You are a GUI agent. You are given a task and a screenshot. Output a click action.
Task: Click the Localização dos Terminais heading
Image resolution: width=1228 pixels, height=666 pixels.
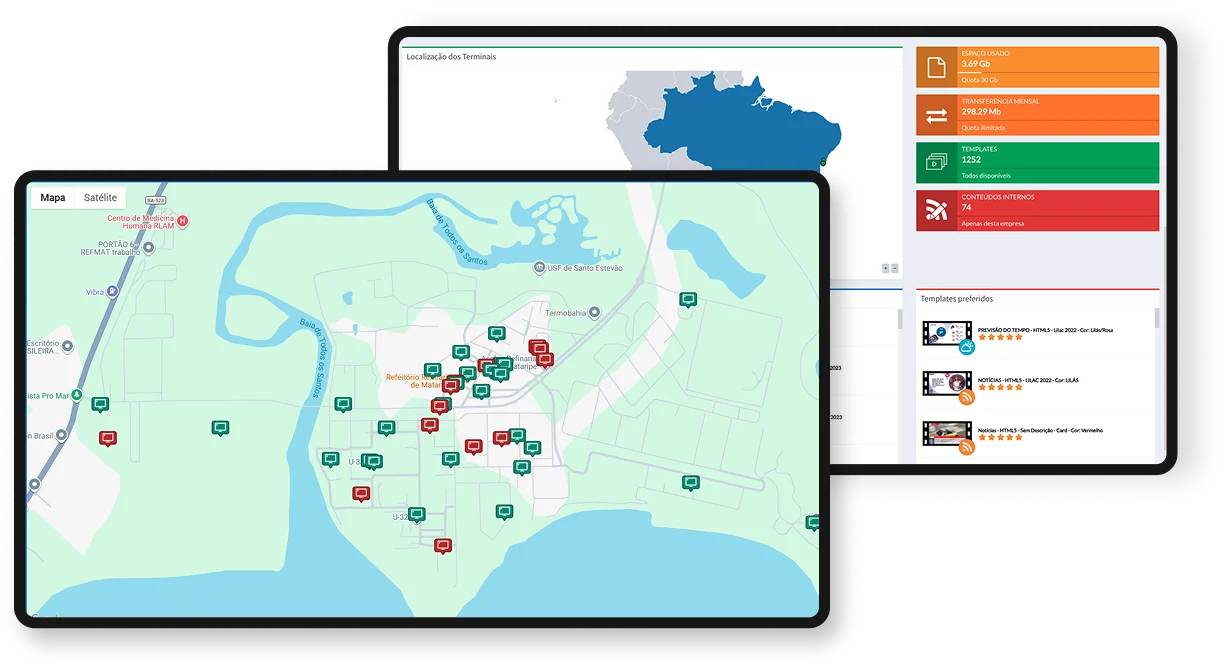click(x=451, y=57)
